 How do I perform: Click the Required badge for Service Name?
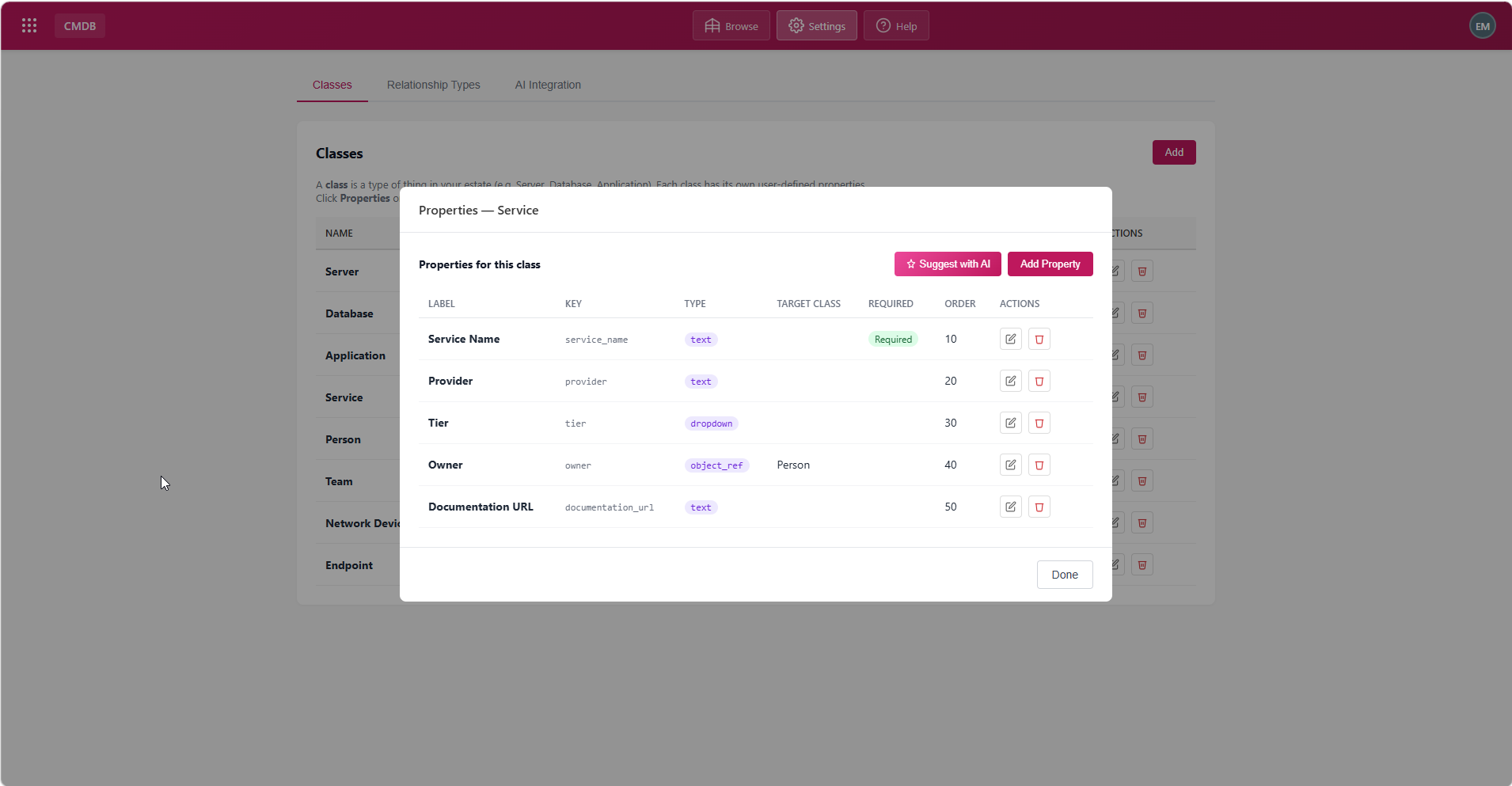click(x=893, y=340)
